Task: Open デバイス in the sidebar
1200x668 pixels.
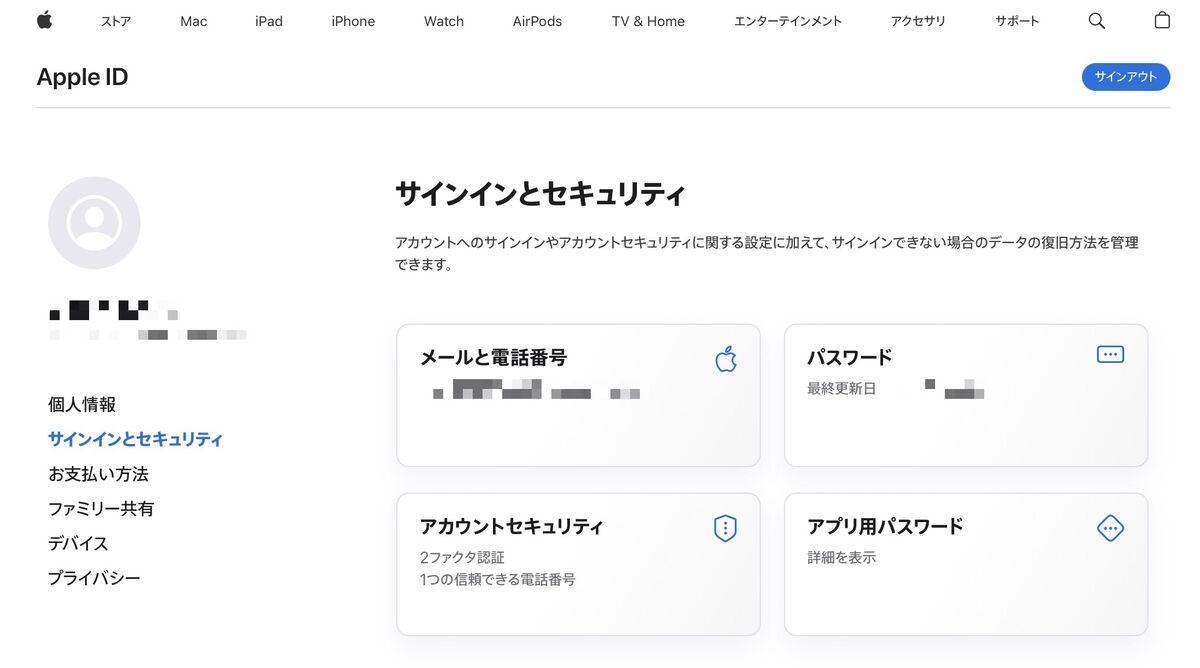Action: (78, 543)
